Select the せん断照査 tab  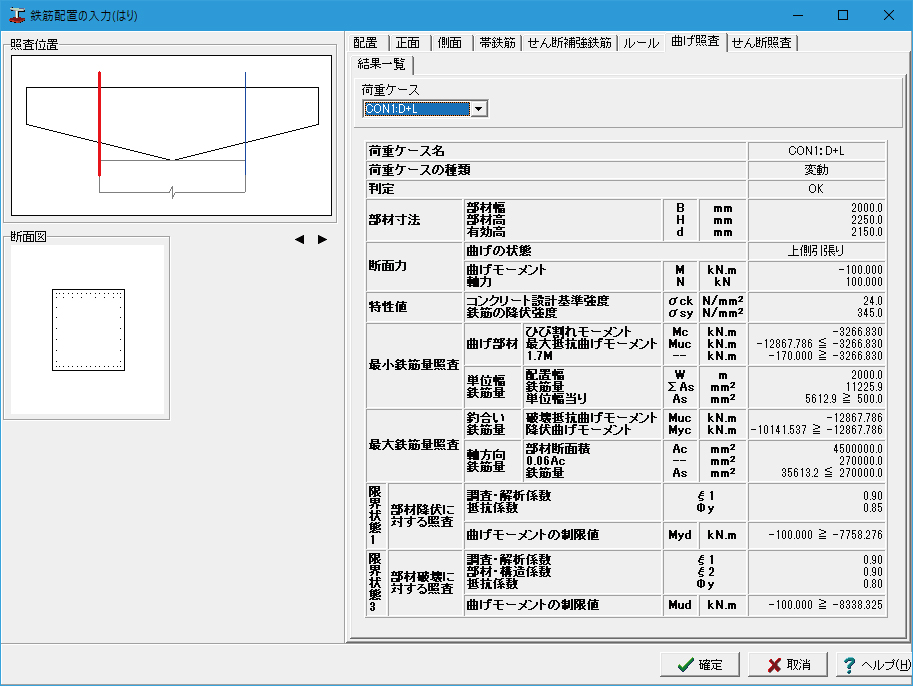761,43
